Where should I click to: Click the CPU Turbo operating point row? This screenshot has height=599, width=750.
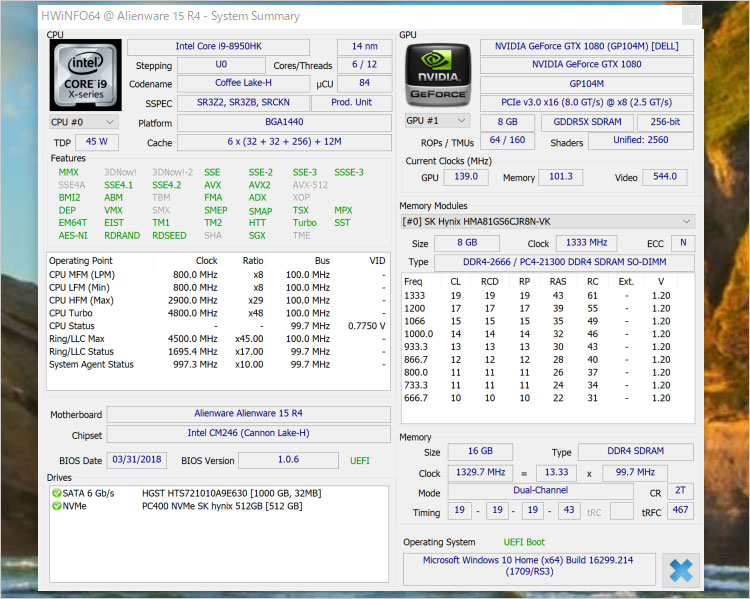[x=217, y=313]
